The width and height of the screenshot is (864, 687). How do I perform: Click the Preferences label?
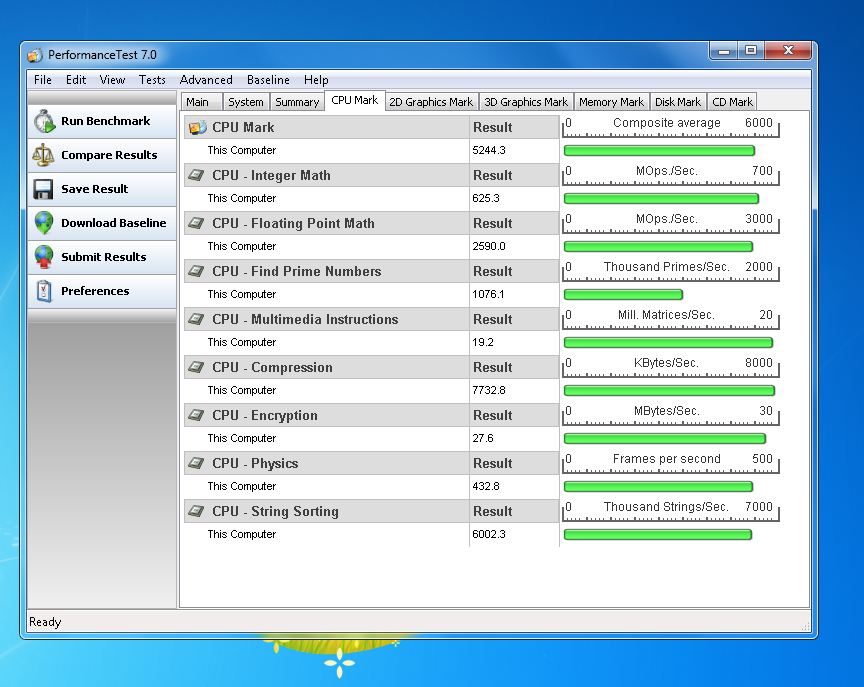[95, 291]
